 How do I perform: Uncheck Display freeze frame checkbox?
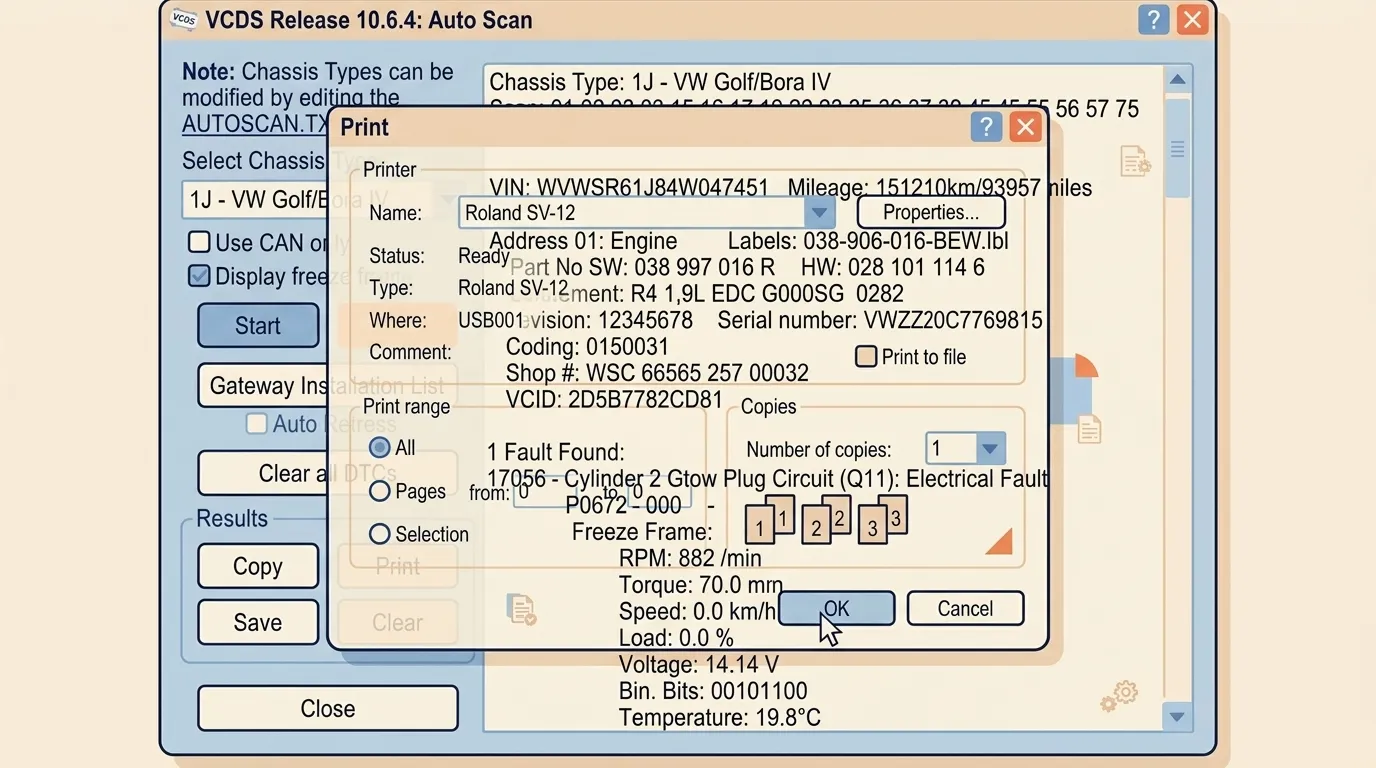(199, 276)
